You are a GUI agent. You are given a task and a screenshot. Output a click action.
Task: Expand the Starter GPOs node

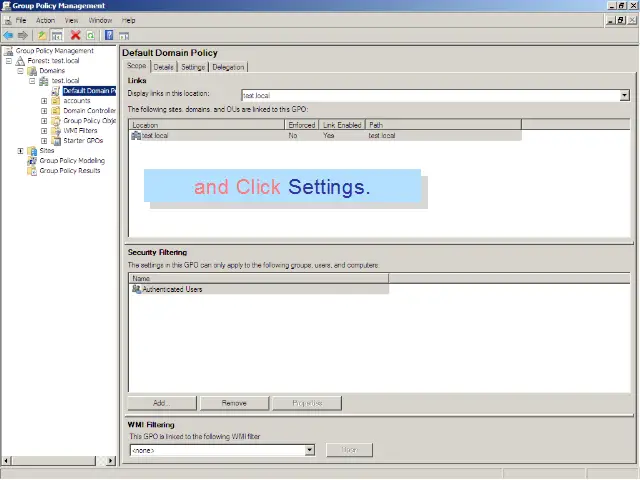(44, 141)
